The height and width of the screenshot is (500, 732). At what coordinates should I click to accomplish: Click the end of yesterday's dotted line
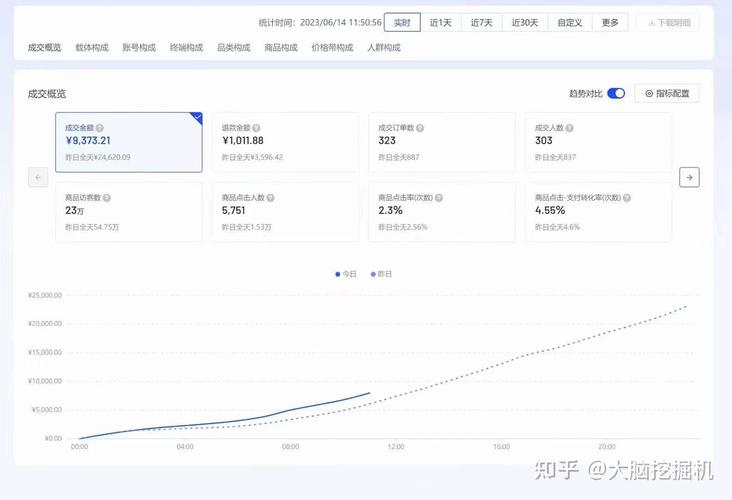[x=686, y=307]
